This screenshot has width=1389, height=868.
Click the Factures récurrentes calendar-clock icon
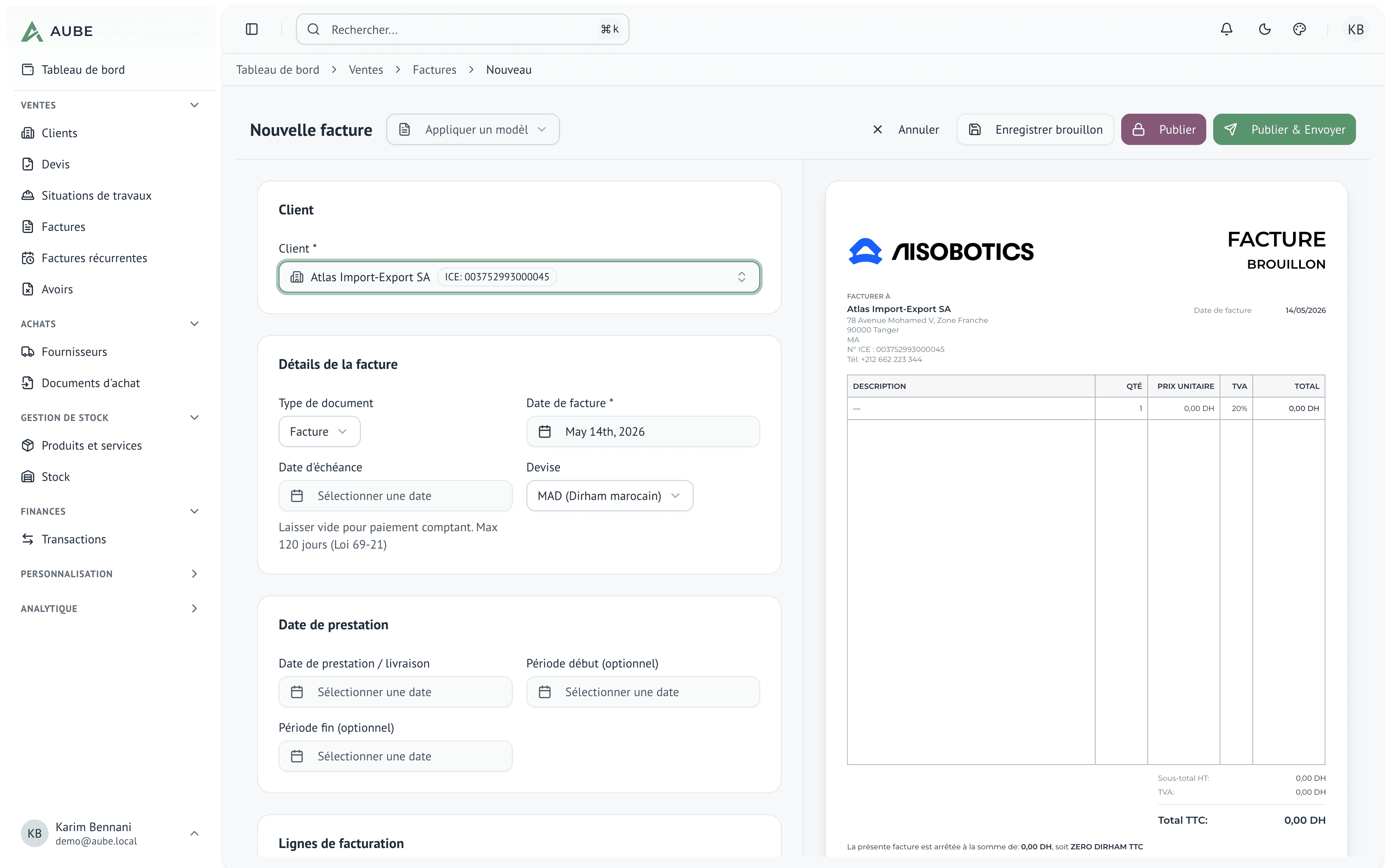tap(27, 258)
